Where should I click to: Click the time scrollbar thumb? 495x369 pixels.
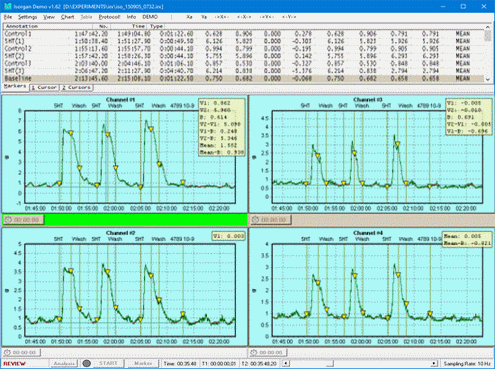(x=329, y=363)
